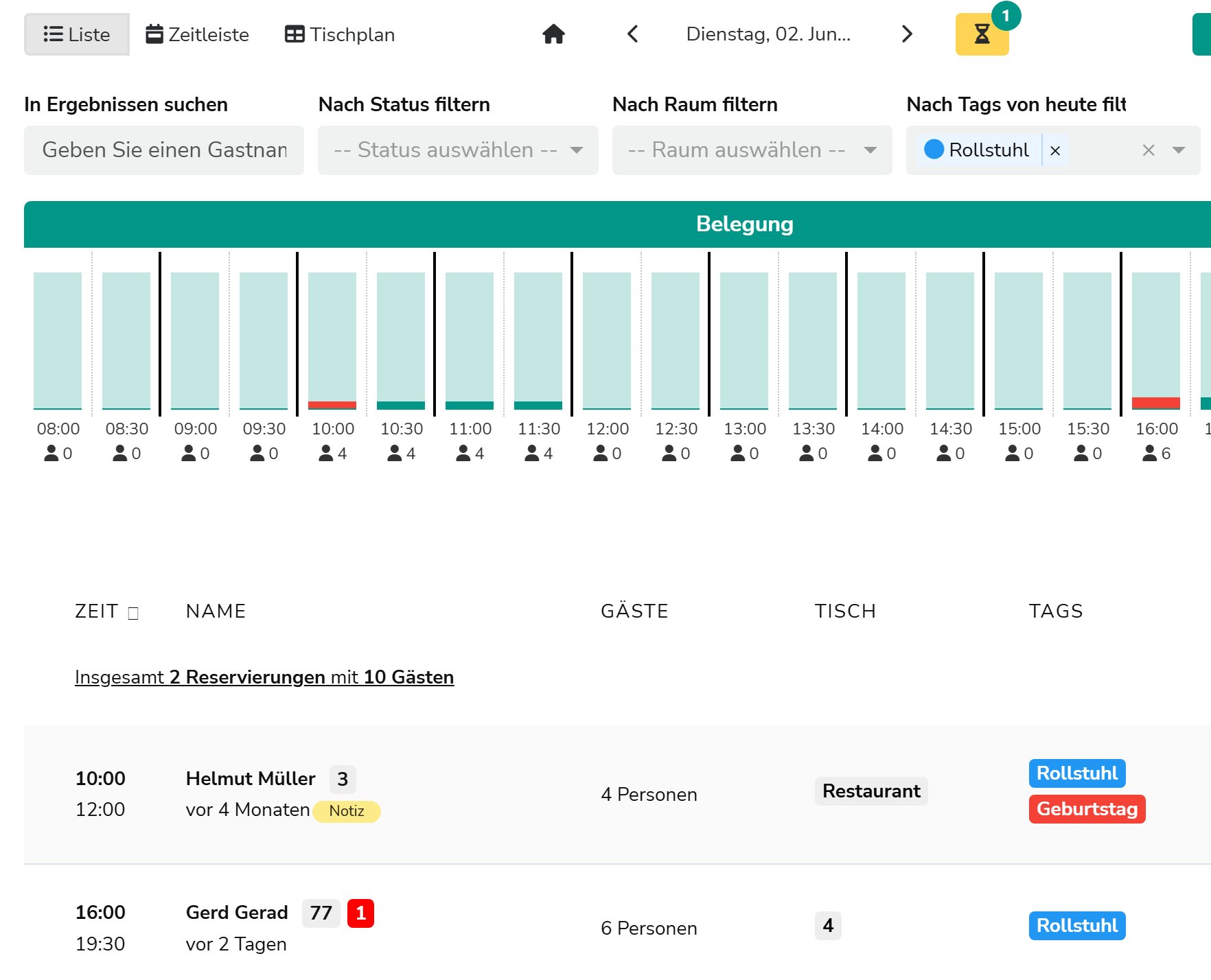Clear all tag filters with the X
The image size is (1211, 980).
tap(1148, 150)
